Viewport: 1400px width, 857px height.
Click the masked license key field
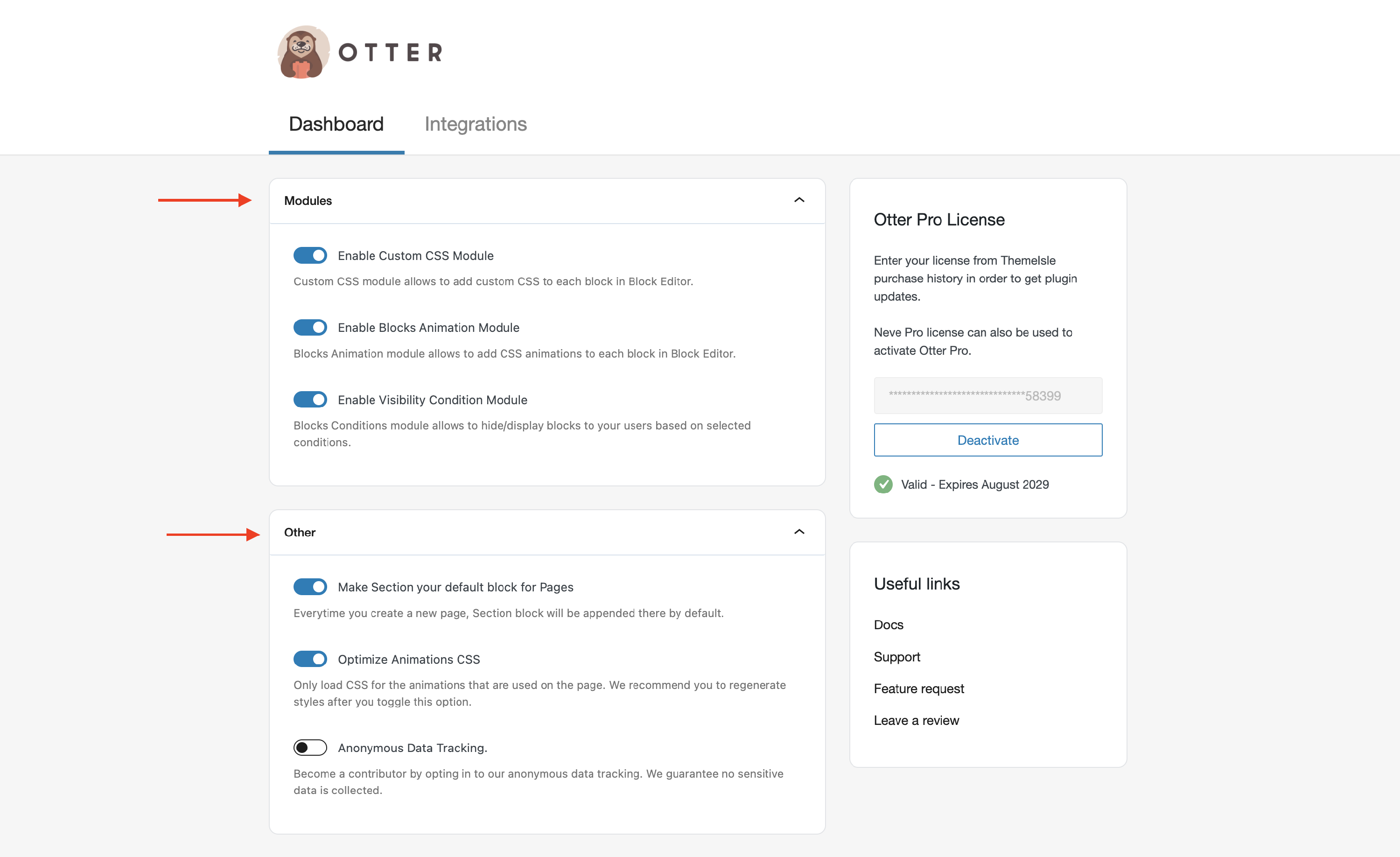coord(987,395)
